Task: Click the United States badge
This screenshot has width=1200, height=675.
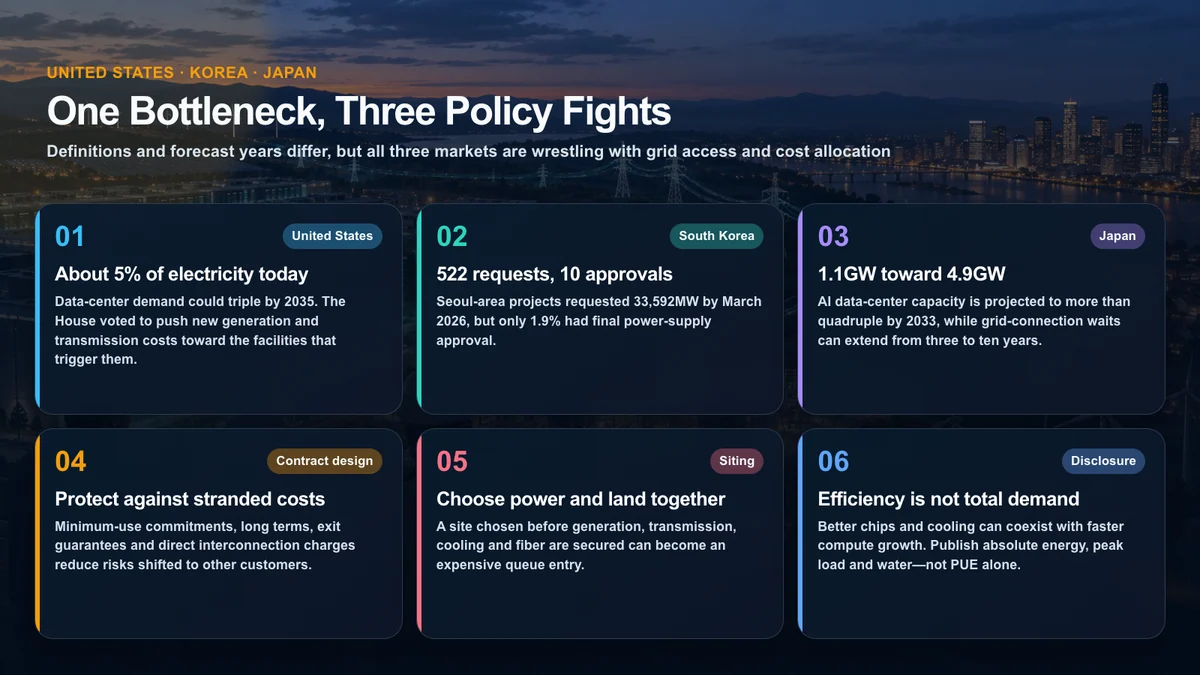Action: [x=332, y=236]
